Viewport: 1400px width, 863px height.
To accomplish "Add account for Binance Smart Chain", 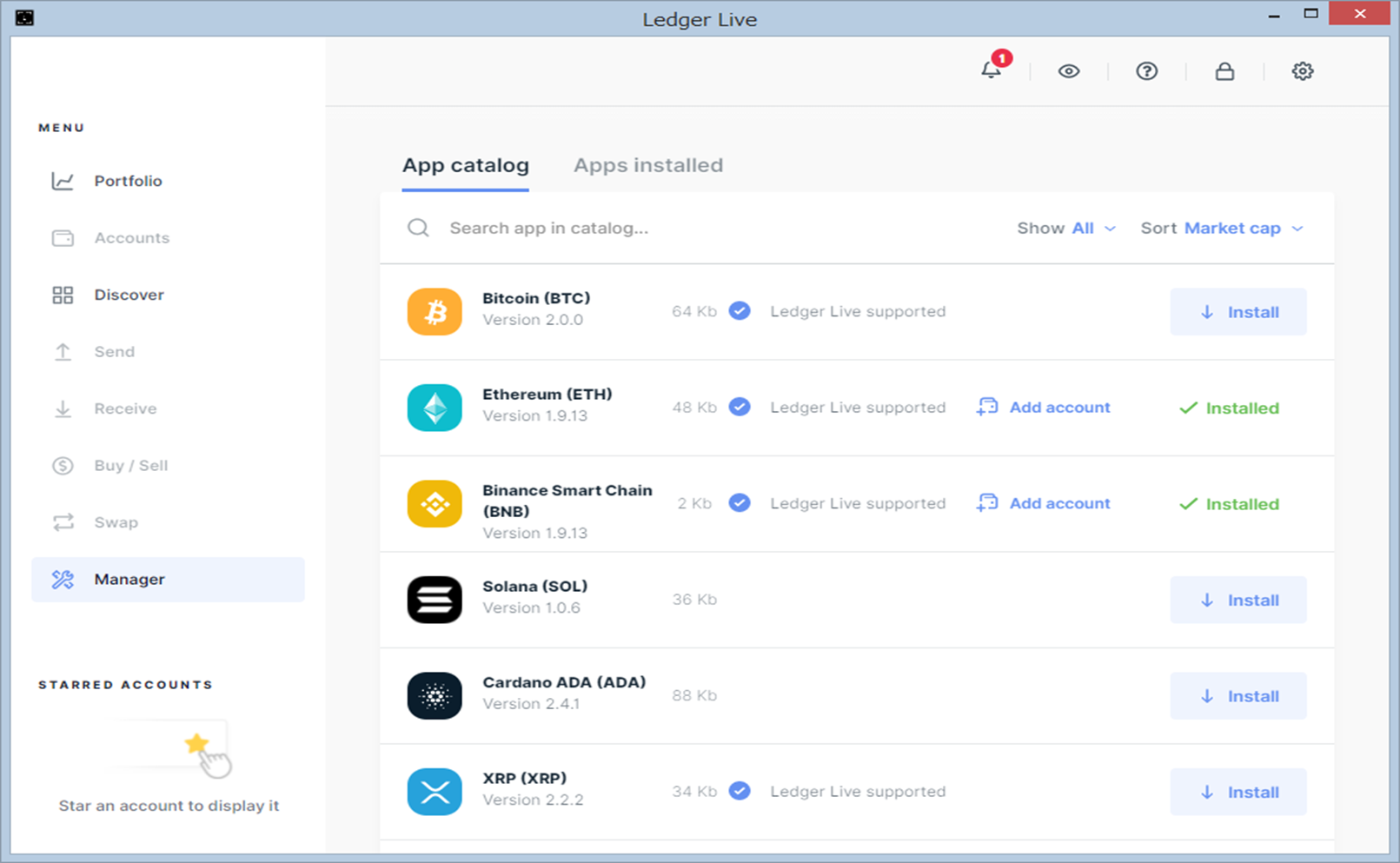I will [x=1044, y=503].
